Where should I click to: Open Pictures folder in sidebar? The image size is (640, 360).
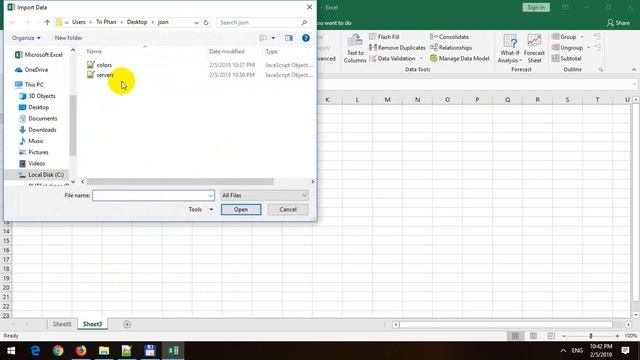click(x=33, y=152)
